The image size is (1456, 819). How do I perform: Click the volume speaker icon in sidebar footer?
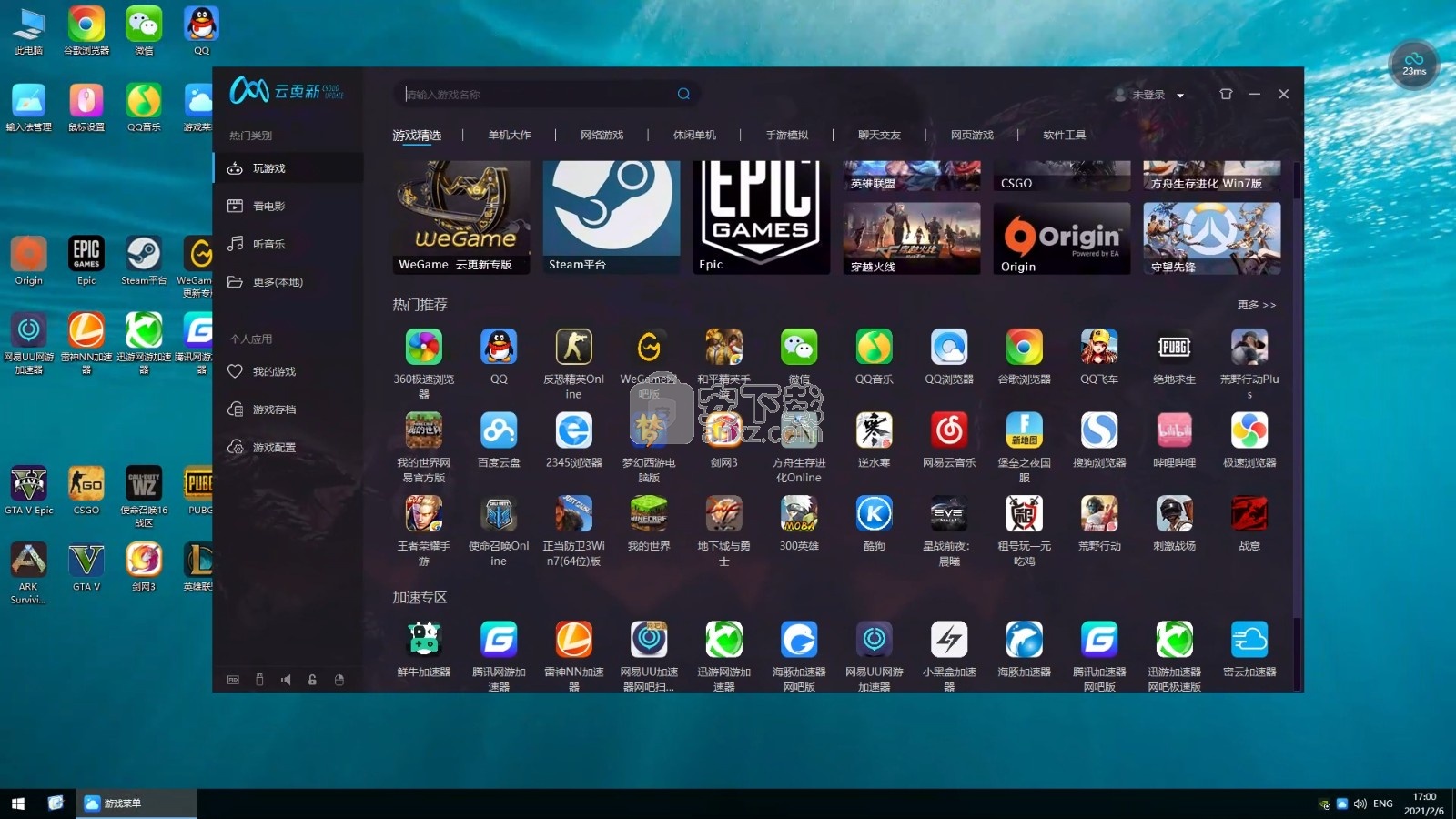pyautogui.click(x=286, y=680)
